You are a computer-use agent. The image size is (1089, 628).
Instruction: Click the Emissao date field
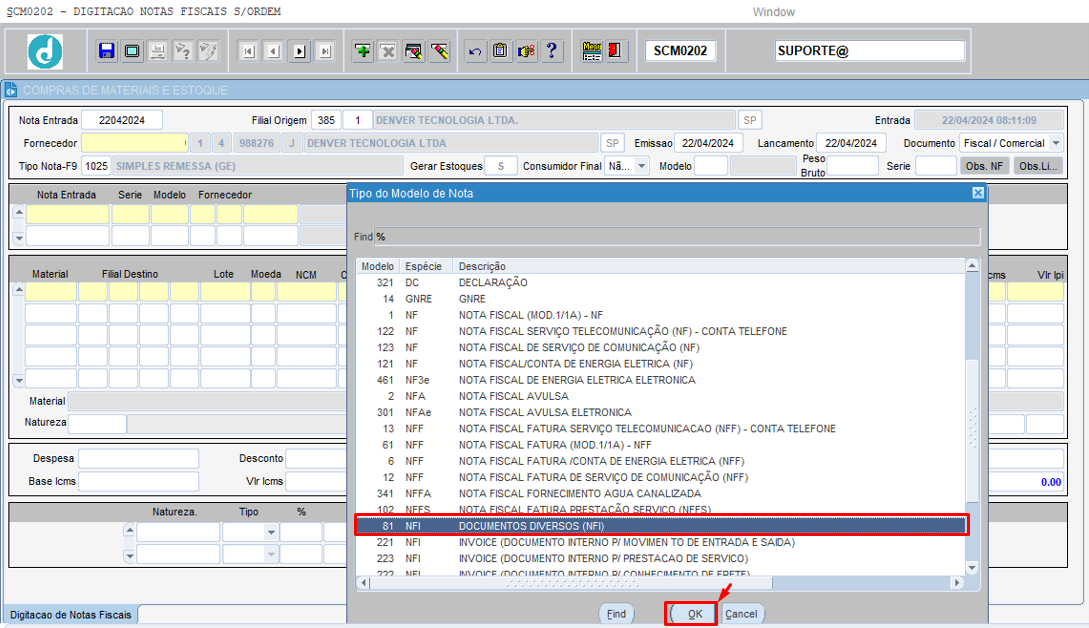pos(708,143)
